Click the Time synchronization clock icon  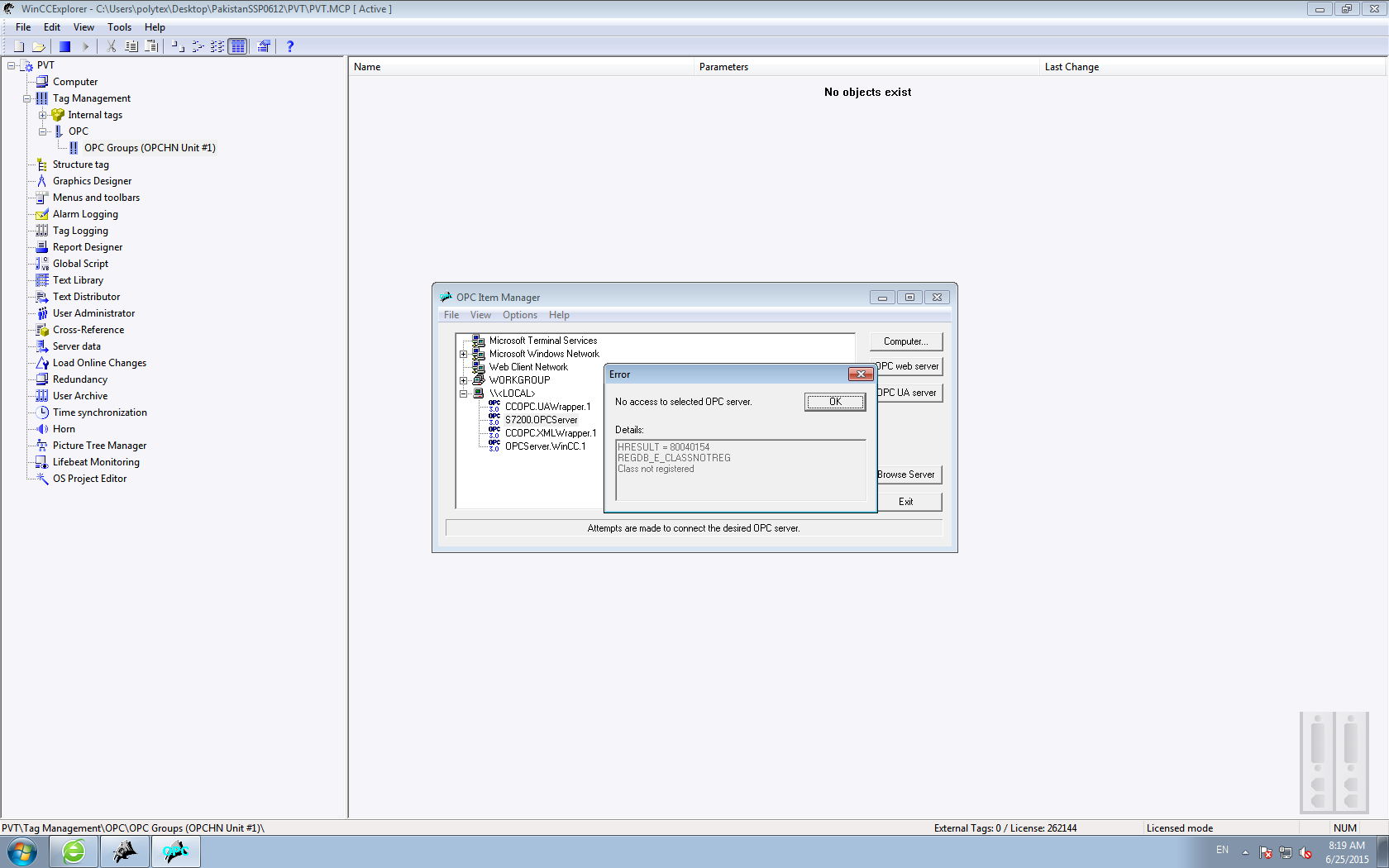(x=42, y=413)
